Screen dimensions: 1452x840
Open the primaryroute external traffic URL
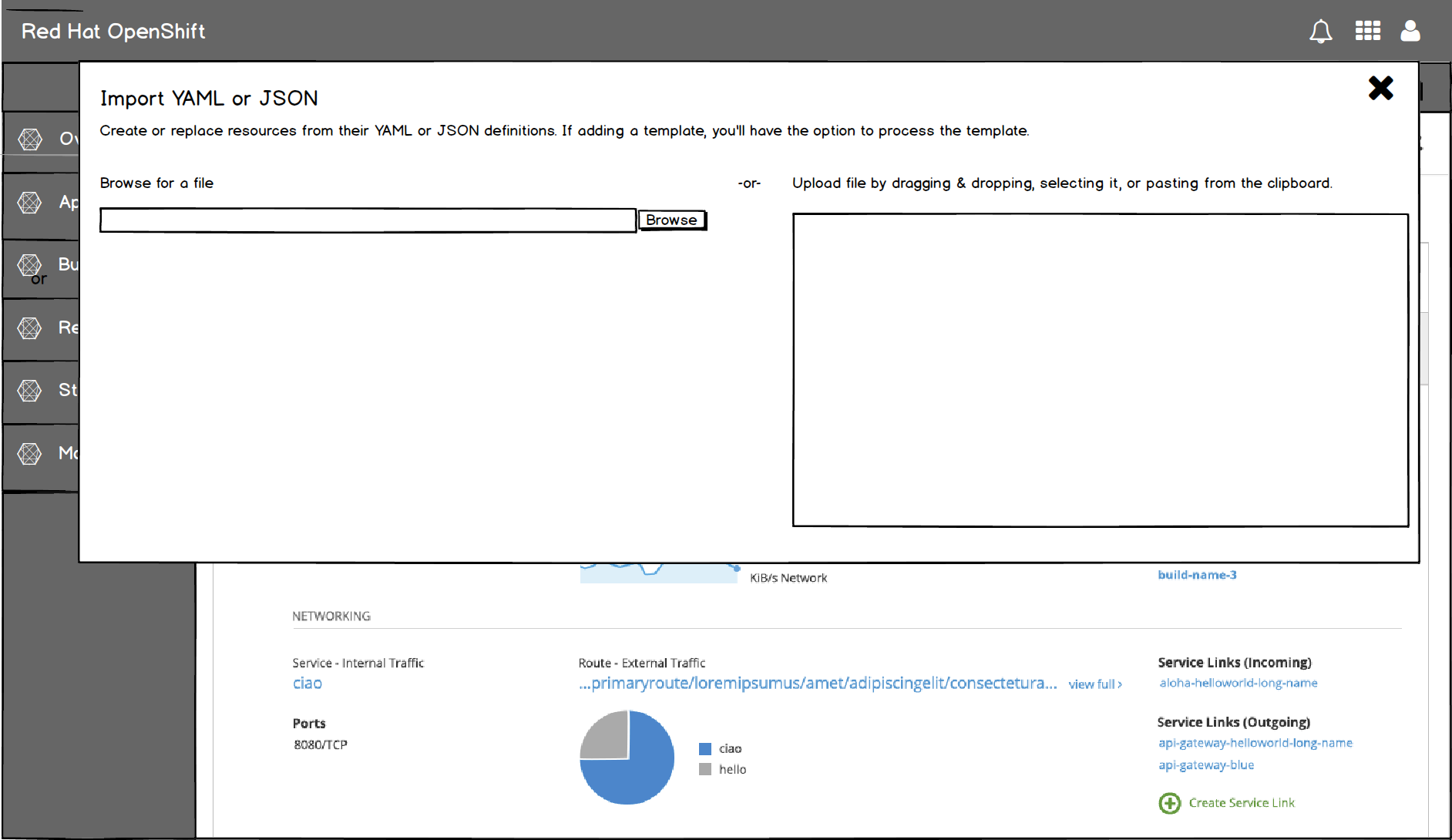[818, 684]
